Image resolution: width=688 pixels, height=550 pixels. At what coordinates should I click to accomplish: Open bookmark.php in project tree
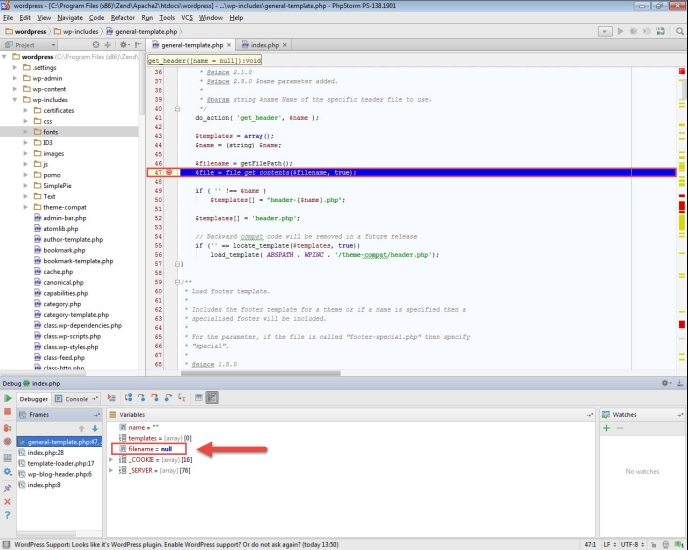tap(64, 250)
